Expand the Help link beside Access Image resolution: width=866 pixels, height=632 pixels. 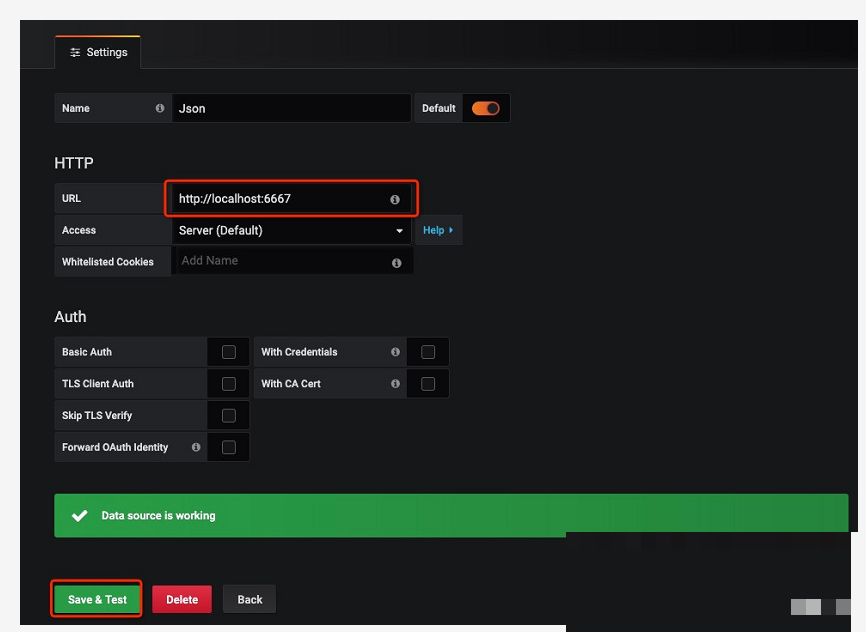(438, 230)
